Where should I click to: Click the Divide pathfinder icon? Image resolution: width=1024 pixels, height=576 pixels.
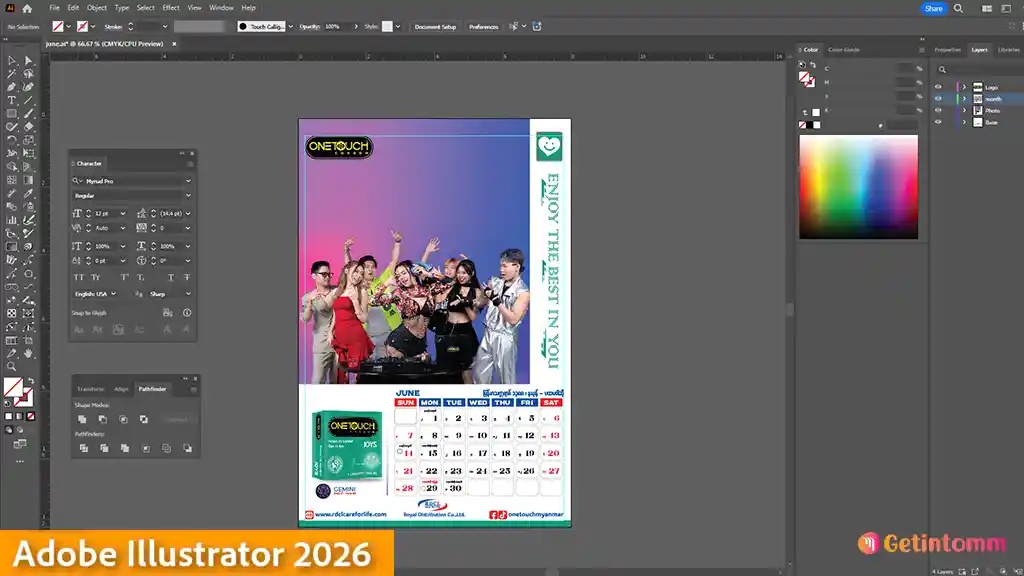point(84,448)
